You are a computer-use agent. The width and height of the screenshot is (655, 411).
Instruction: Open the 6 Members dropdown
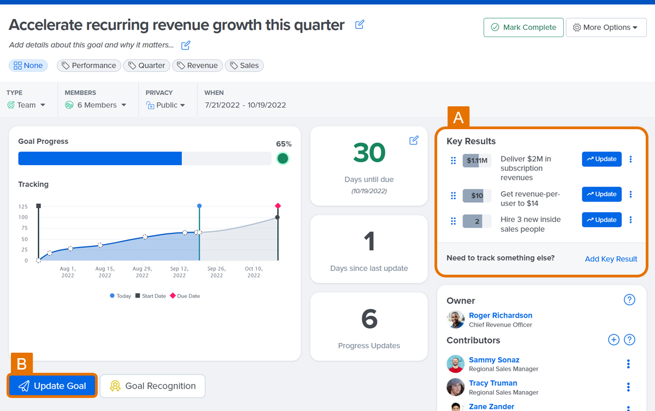pos(96,105)
